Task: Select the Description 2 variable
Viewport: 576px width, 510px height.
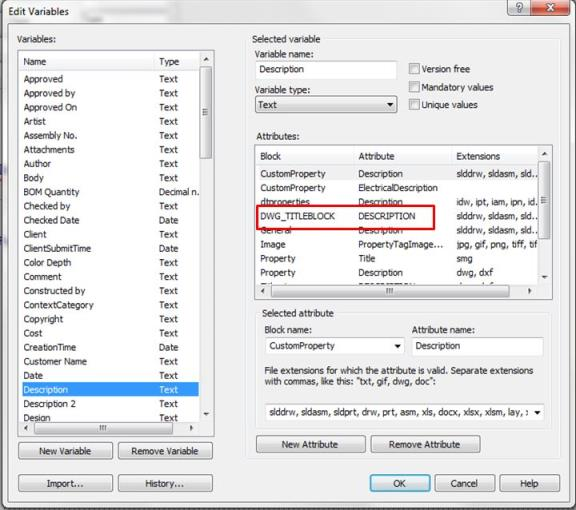Action: point(110,404)
